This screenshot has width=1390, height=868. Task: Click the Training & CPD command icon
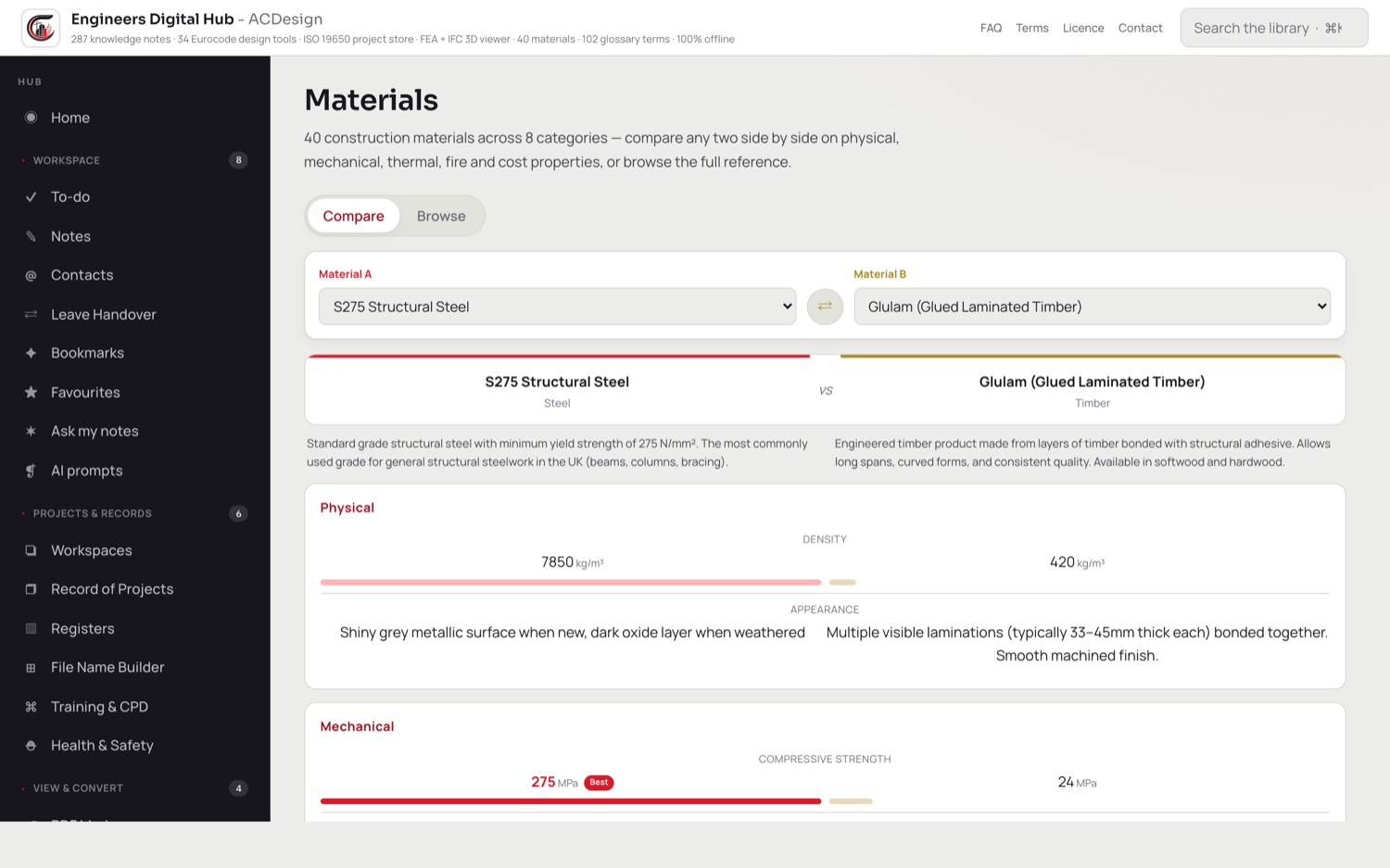31,707
